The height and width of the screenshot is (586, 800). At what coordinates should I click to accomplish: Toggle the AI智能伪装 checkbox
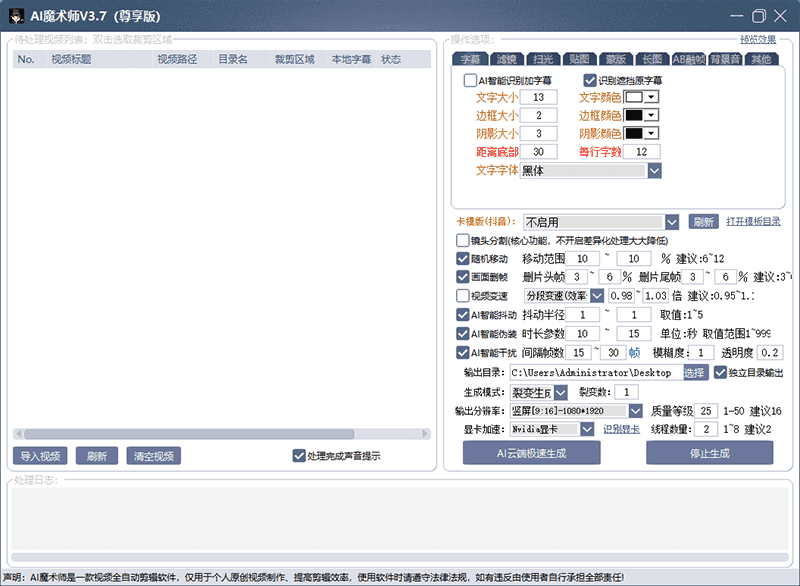pos(462,334)
